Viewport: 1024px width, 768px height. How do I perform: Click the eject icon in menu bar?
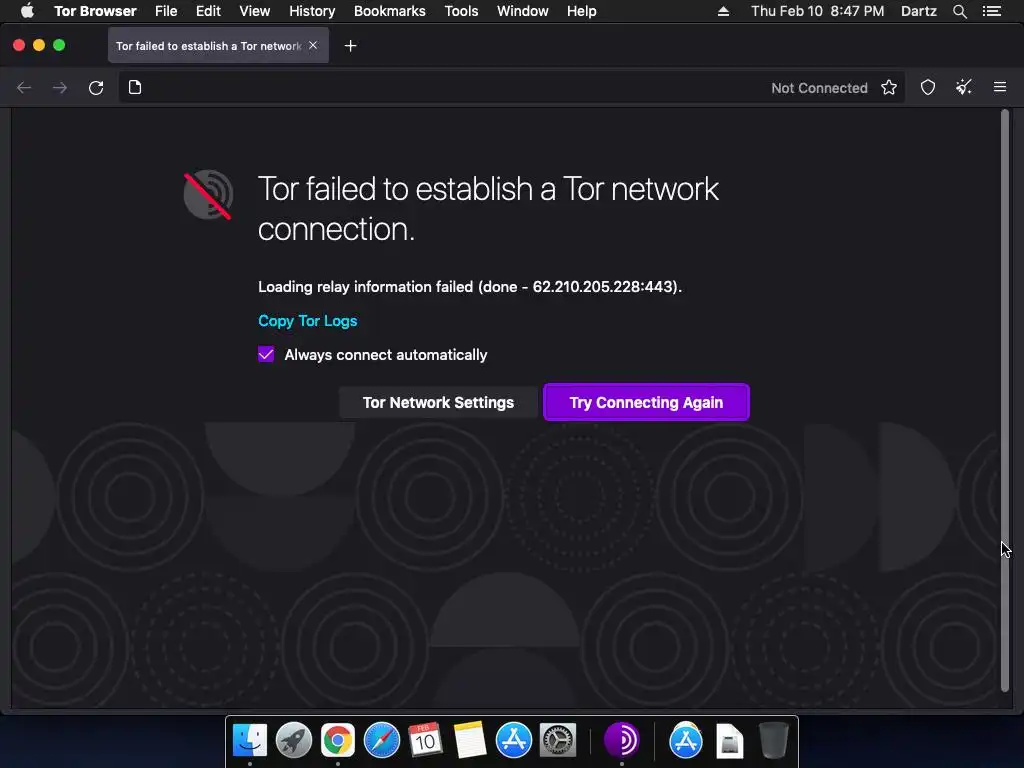coord(723,11)
